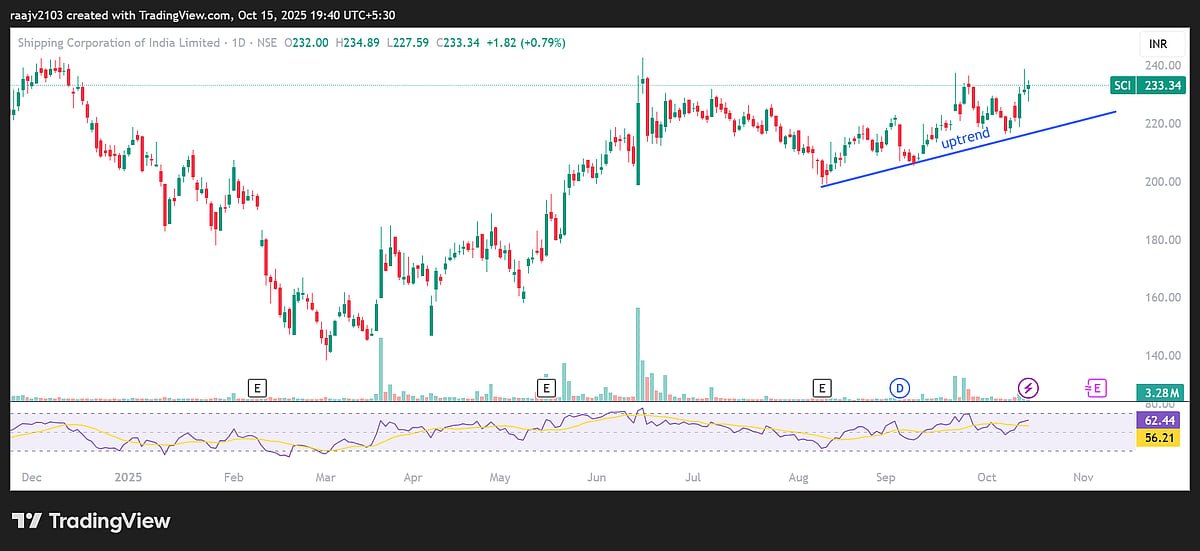
Task: Open the pink upcoming earnings E marker
Action: click(x=1096, y=387)
